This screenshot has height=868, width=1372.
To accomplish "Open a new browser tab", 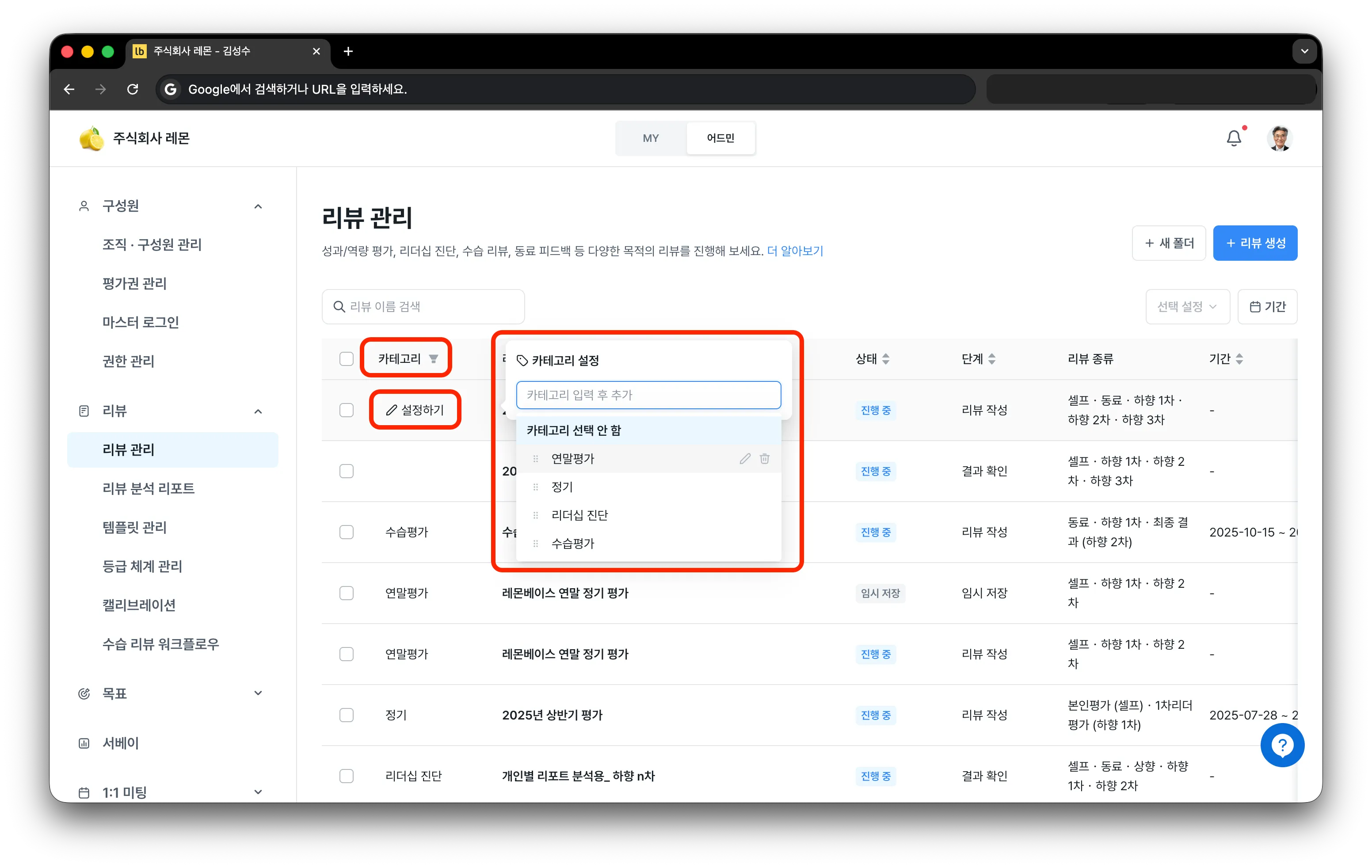I will [348, 51].
